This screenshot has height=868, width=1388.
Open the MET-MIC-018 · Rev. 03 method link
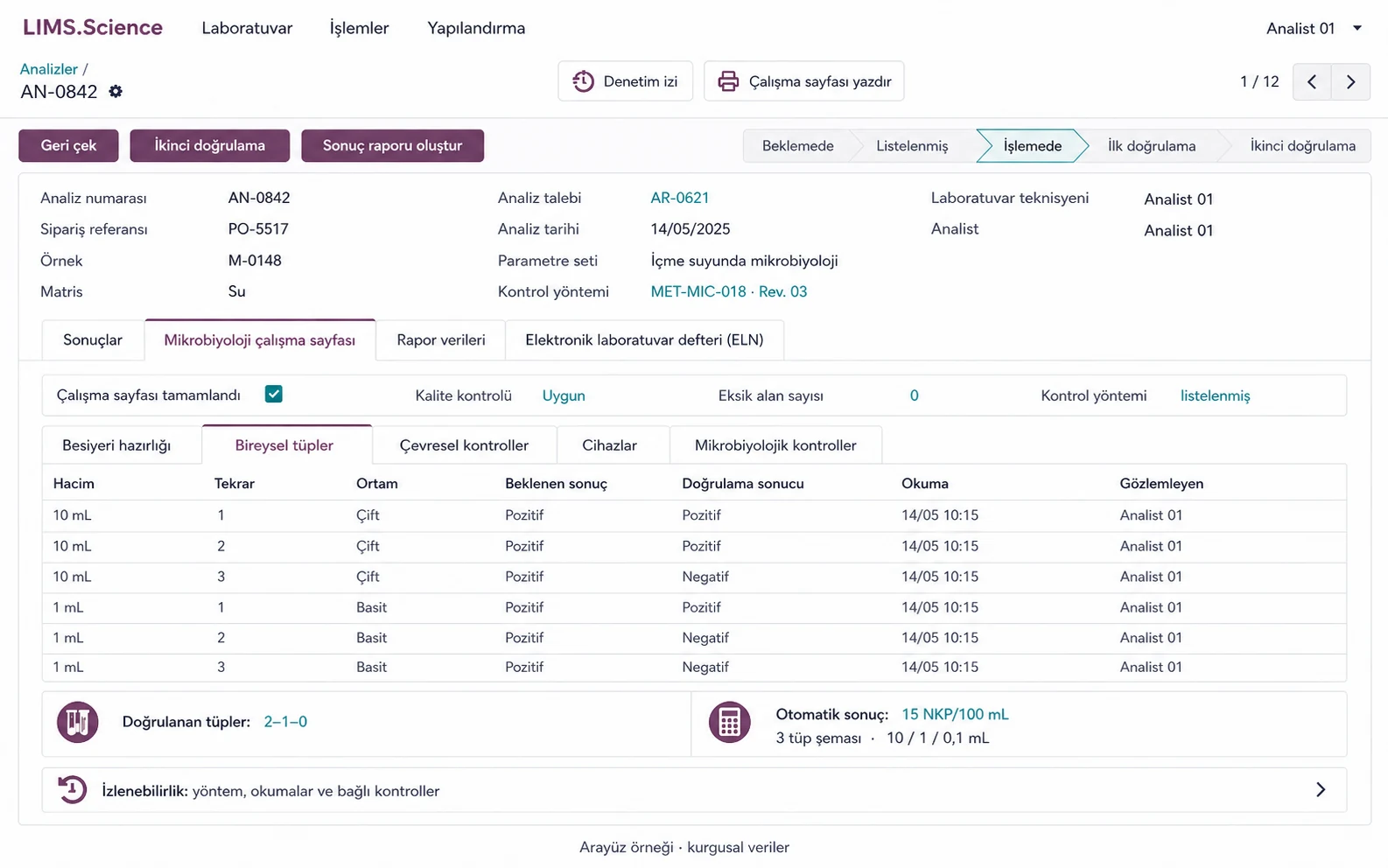coord(728,291)
